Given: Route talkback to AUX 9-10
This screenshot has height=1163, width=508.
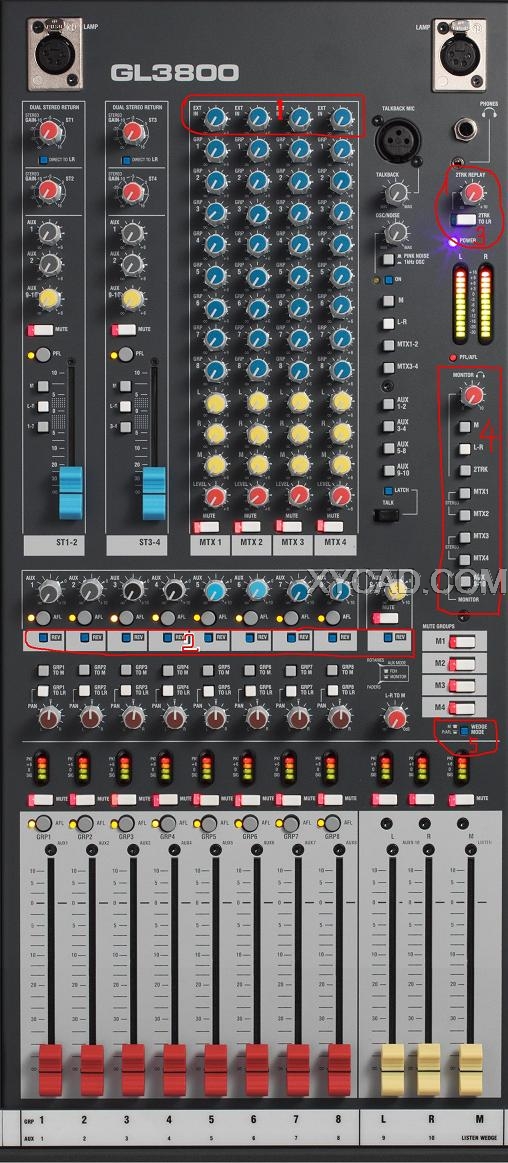Looking at the screenshot, I should (x=389, y=470).
